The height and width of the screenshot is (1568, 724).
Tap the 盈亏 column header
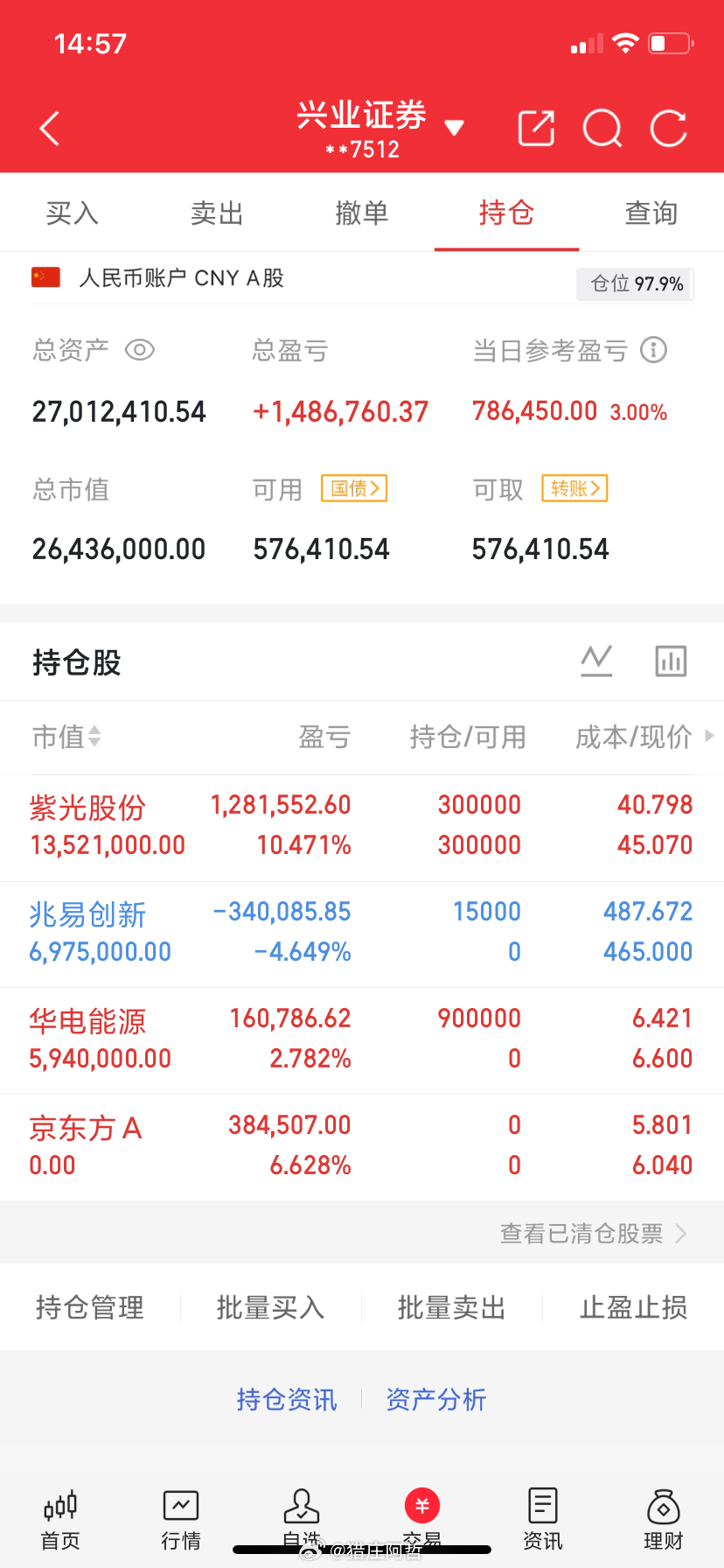[x=324, y=737]
